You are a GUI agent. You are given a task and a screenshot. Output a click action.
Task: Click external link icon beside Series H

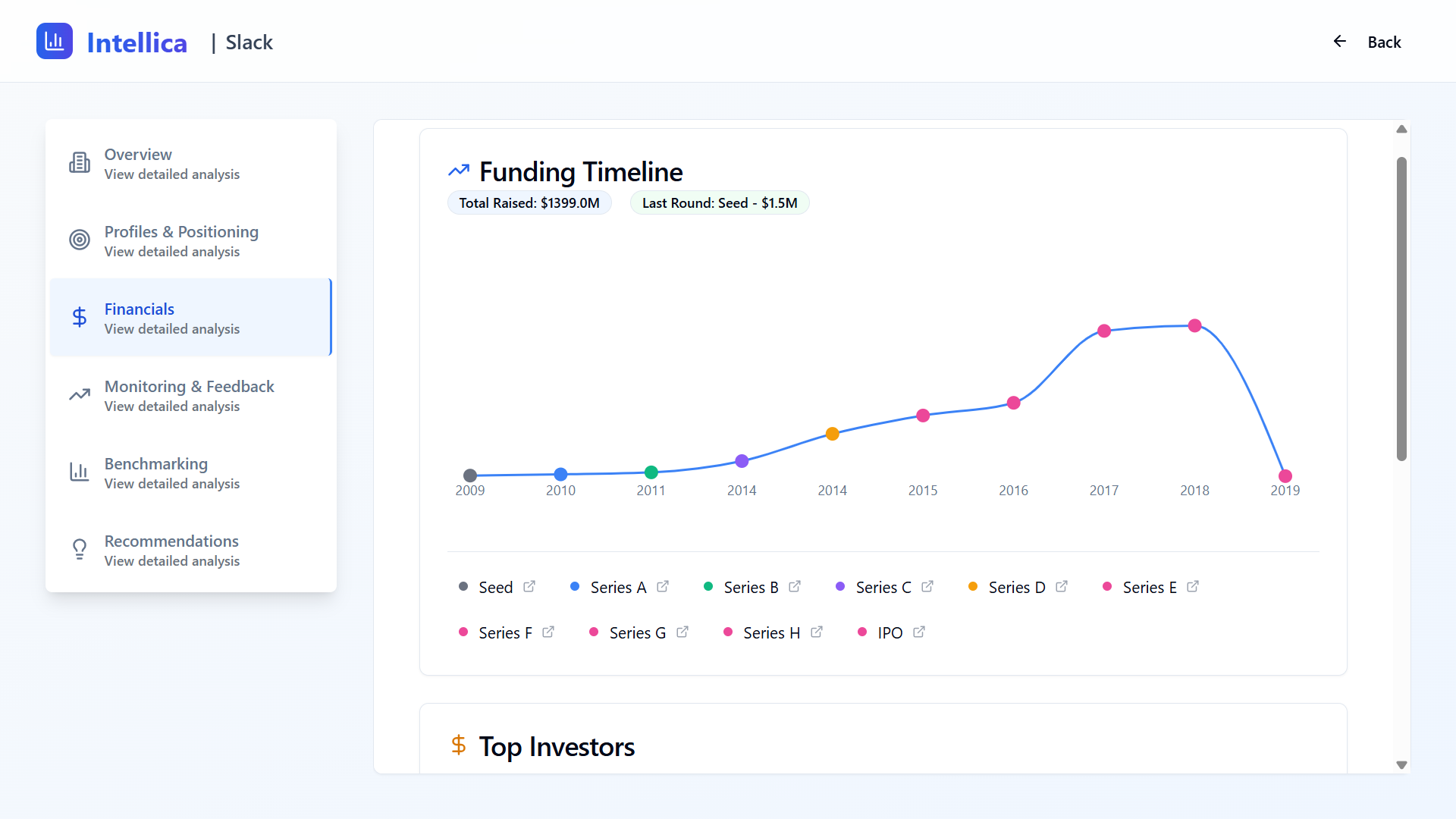pyautogui.click(x=817, y=632)
